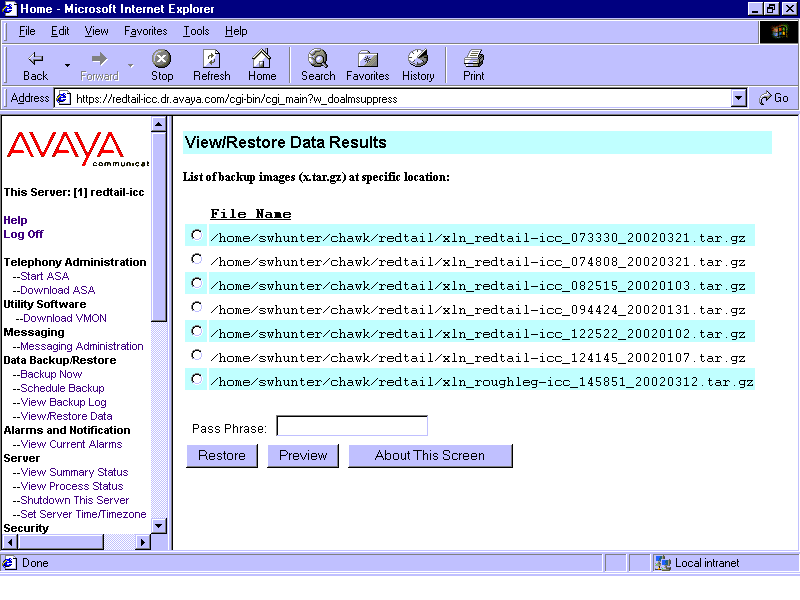This screenshot has width=800, height=600.
Task: Click the Go button beside address bar
Action: 773,98
